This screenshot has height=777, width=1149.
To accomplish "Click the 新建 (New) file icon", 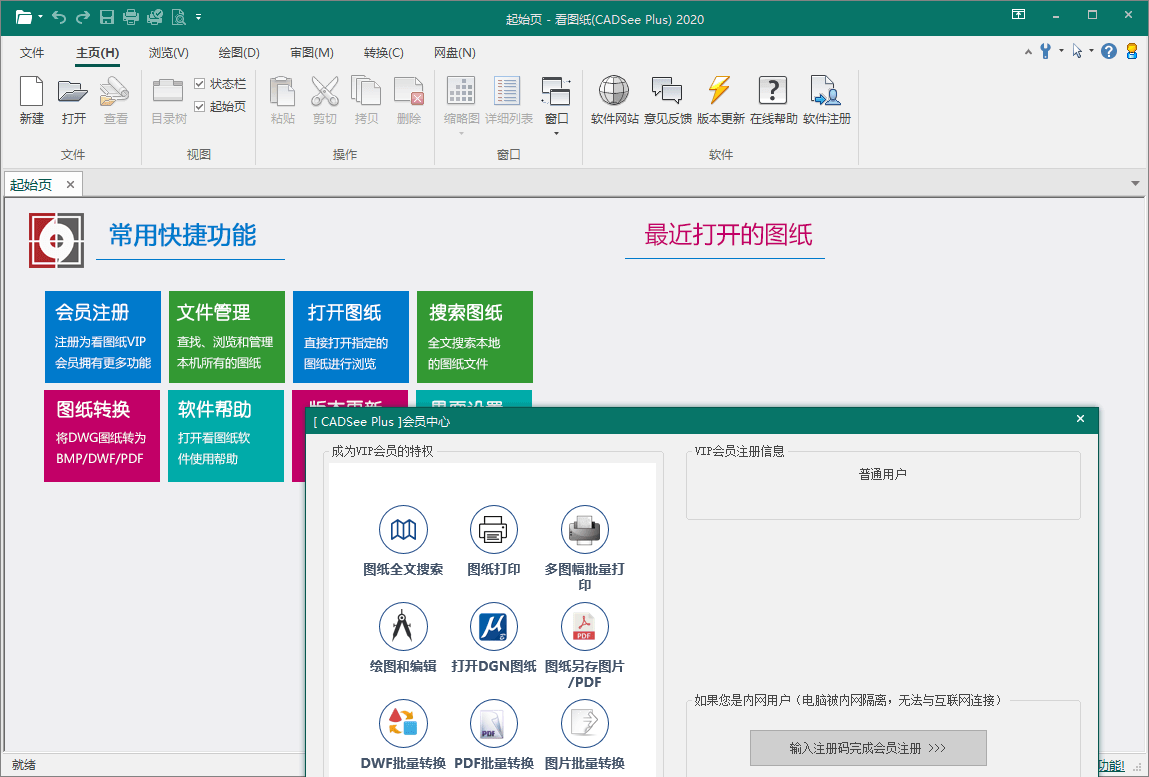I will click(x=32, y=92).
